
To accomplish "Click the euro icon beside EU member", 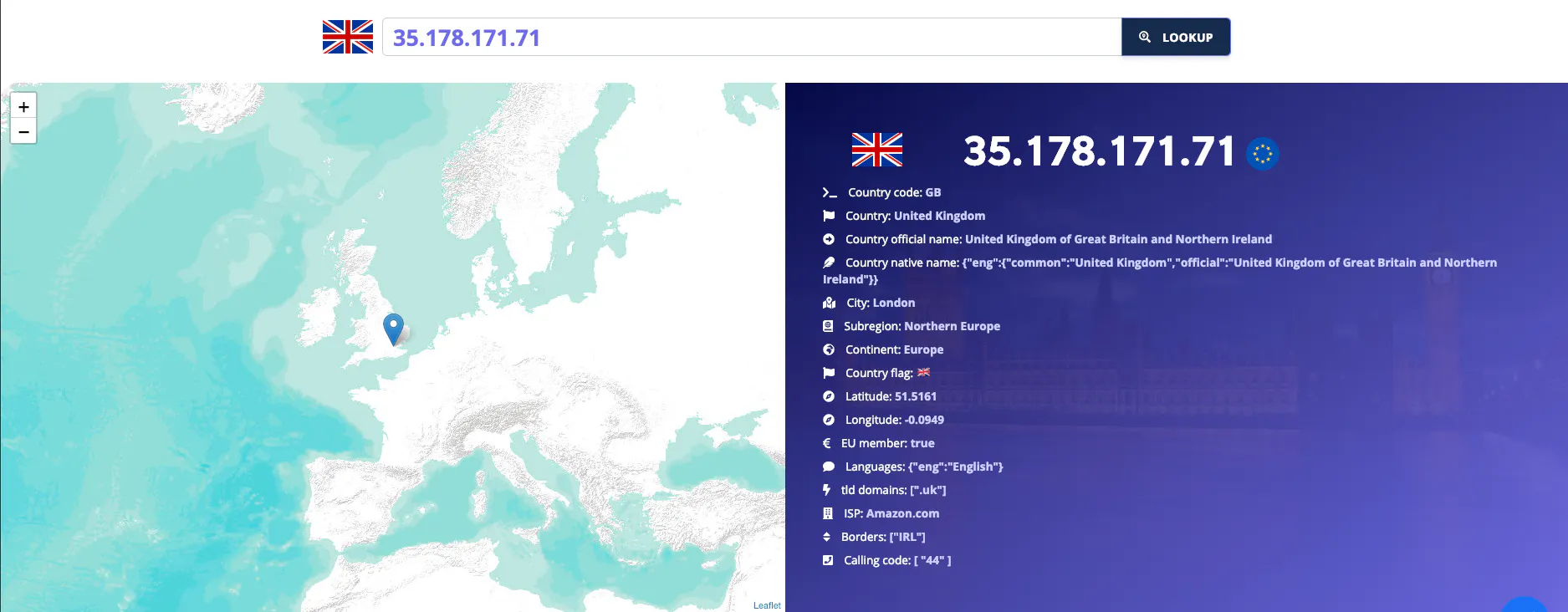I will coord(827,443).
